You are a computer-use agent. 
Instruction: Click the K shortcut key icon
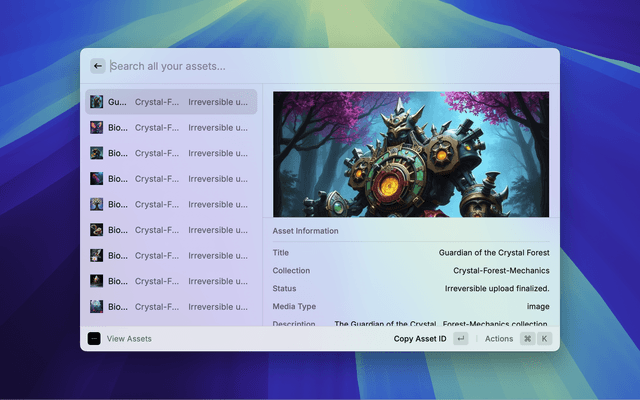coord(545,339)
